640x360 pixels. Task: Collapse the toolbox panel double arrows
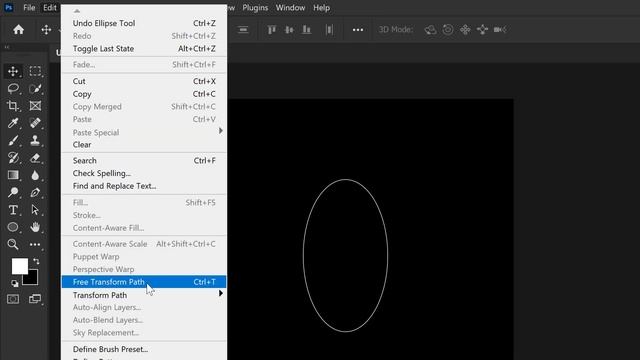pyautogui.click(x=7, y=47)
